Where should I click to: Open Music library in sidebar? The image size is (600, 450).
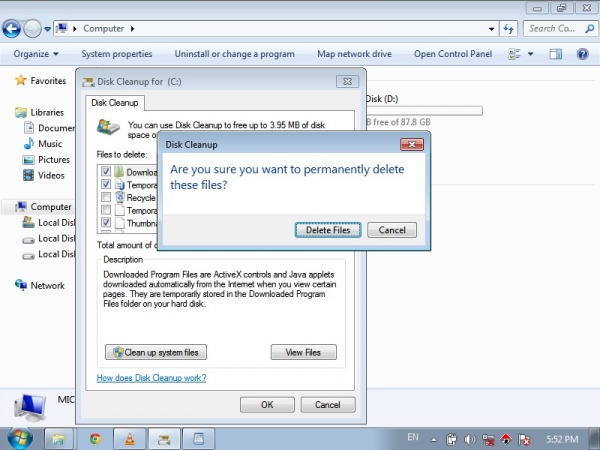[50, 144]
